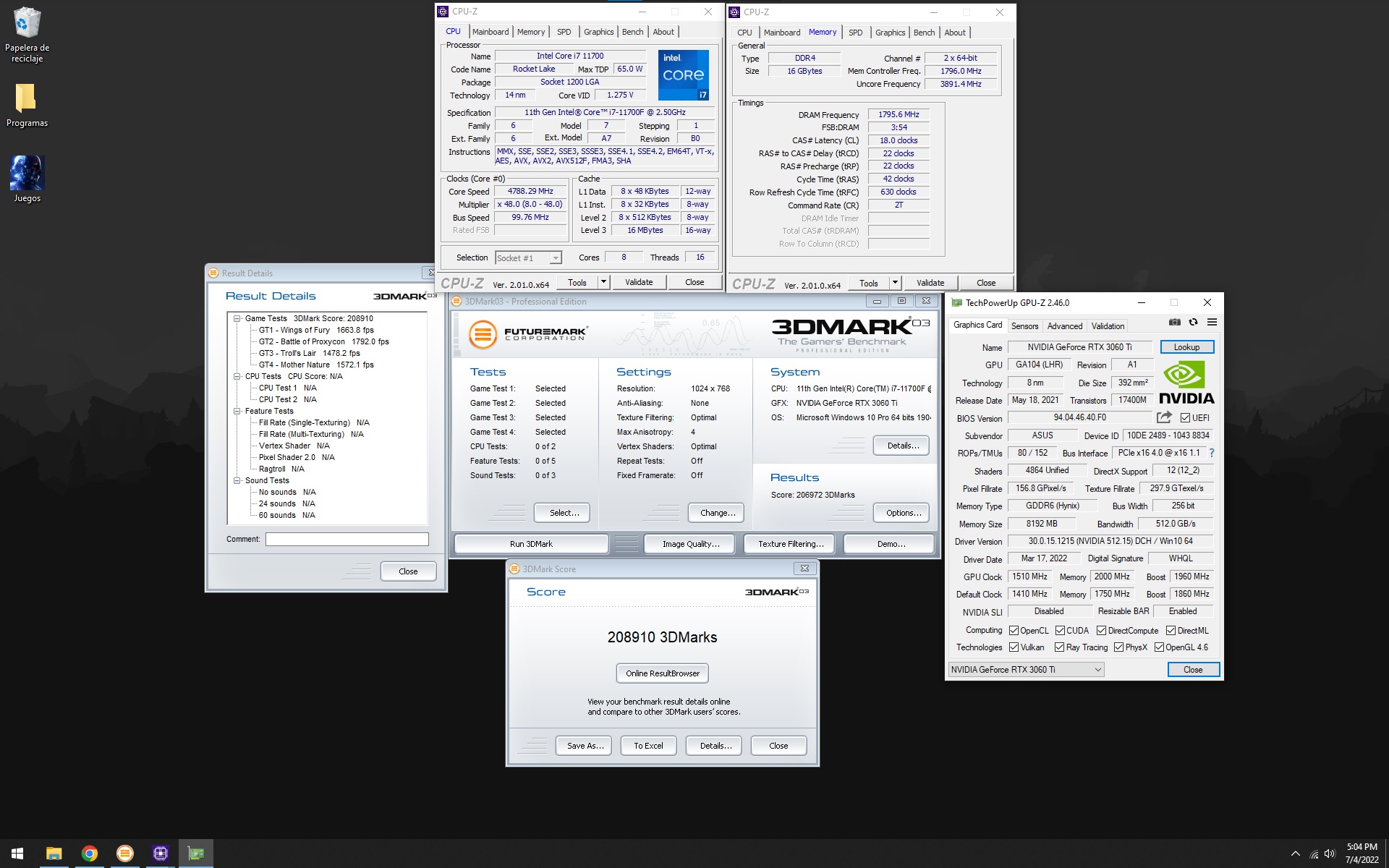Open Image Quality... in 3DMark03
1389x868 pixels.
691,544
